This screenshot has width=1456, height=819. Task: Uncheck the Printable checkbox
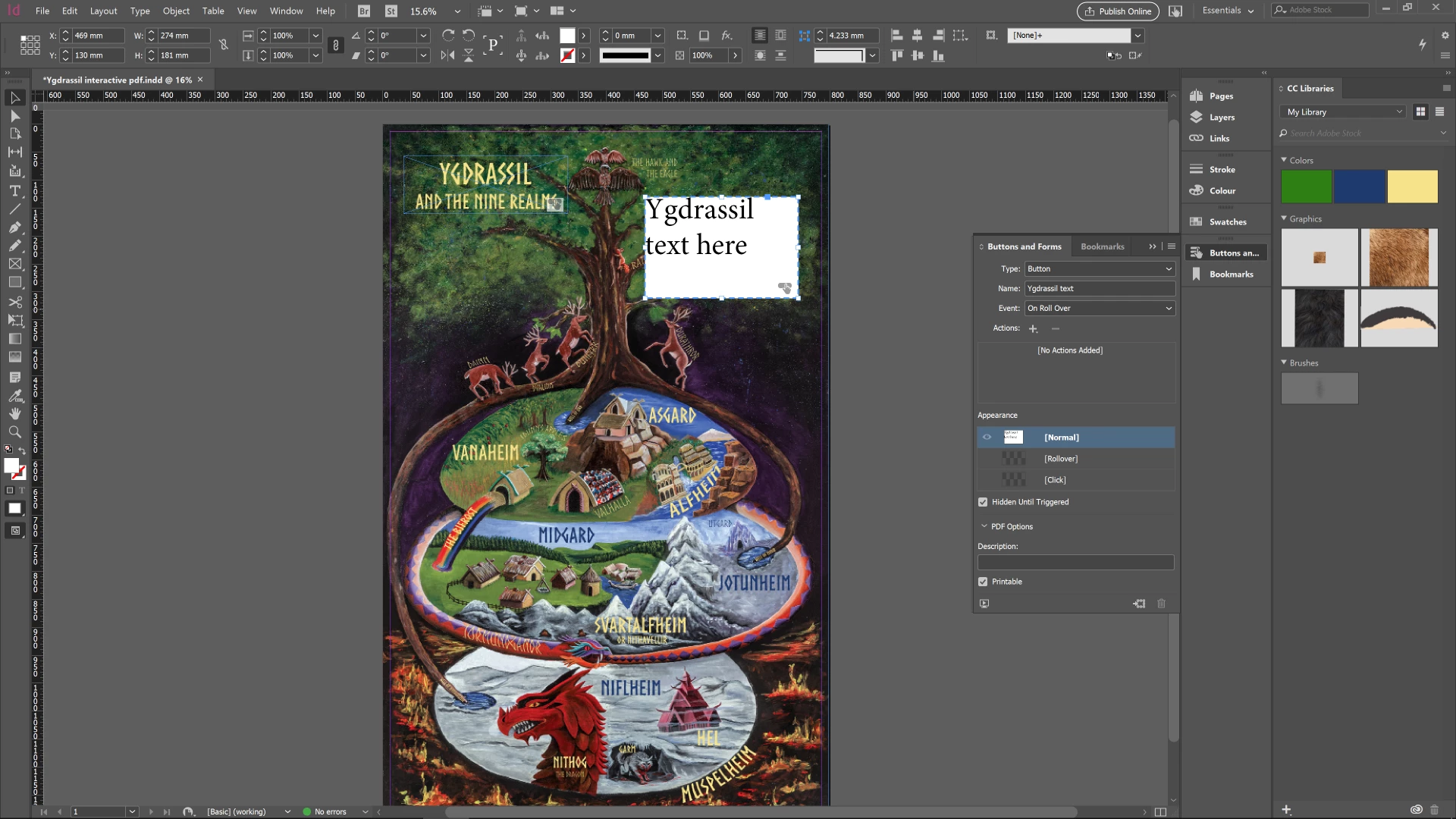click(x=983, y=582)
